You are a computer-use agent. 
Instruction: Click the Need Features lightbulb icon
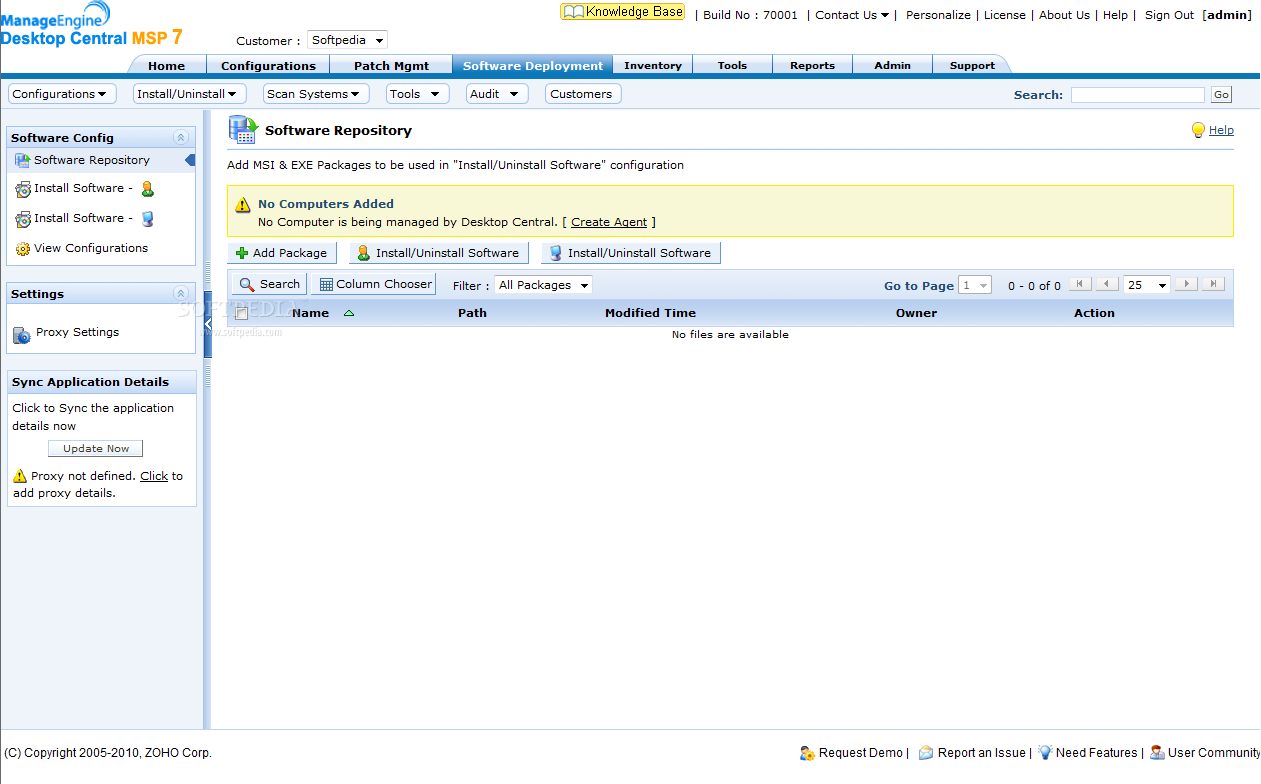tap(1045, 752)
